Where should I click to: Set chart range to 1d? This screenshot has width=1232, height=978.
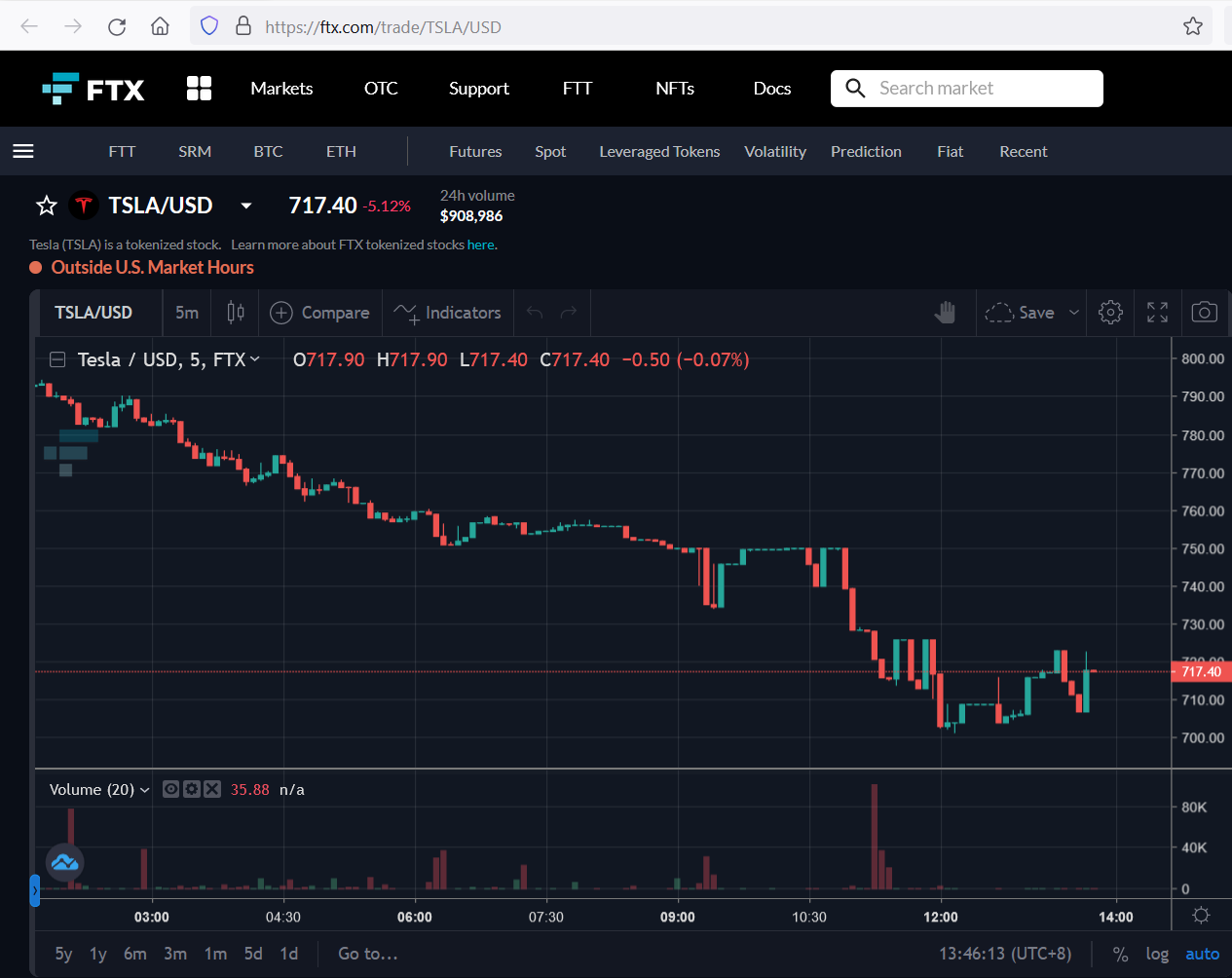(x=289, y=954)
